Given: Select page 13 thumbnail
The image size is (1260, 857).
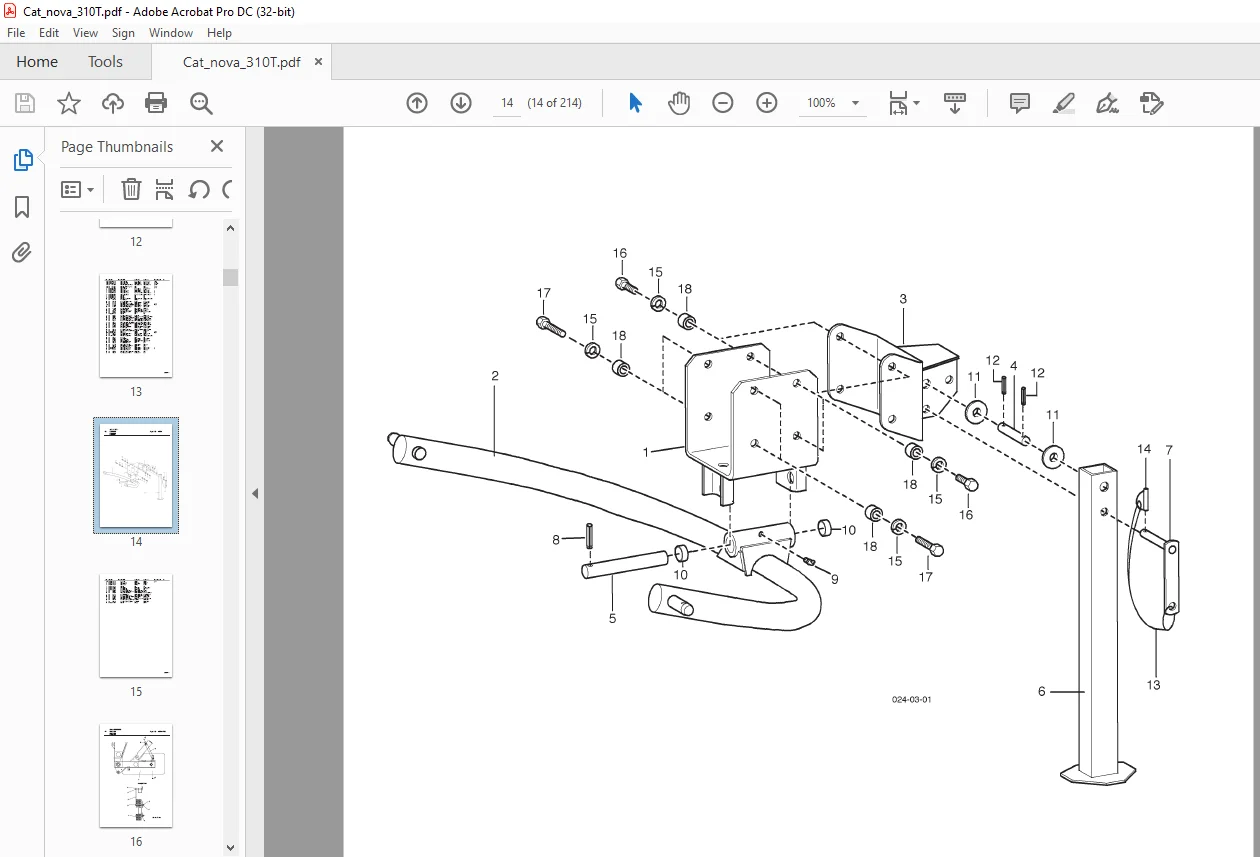Looking at the screenshot, I should pos(136,326).
